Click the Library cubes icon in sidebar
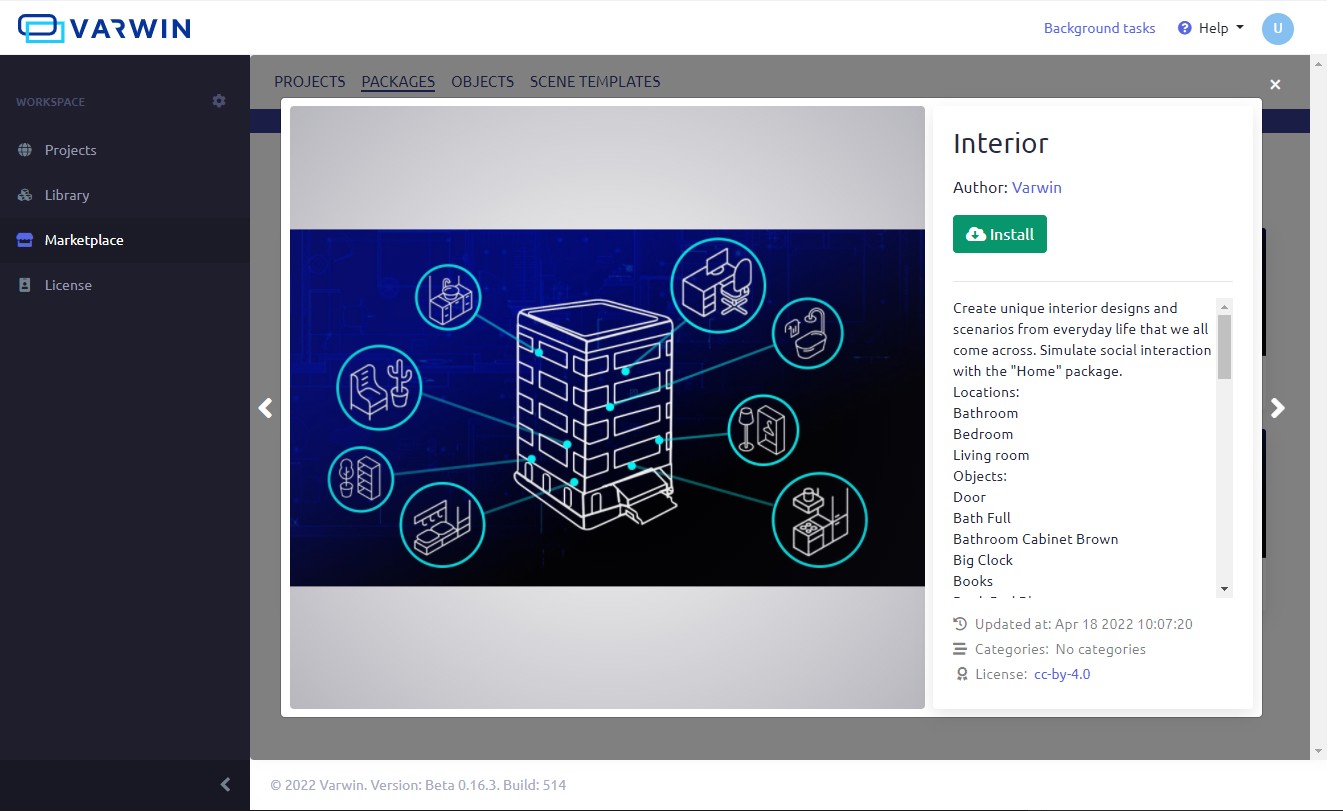The height and width of the screenshot is (811, 1343). (25, 195)
